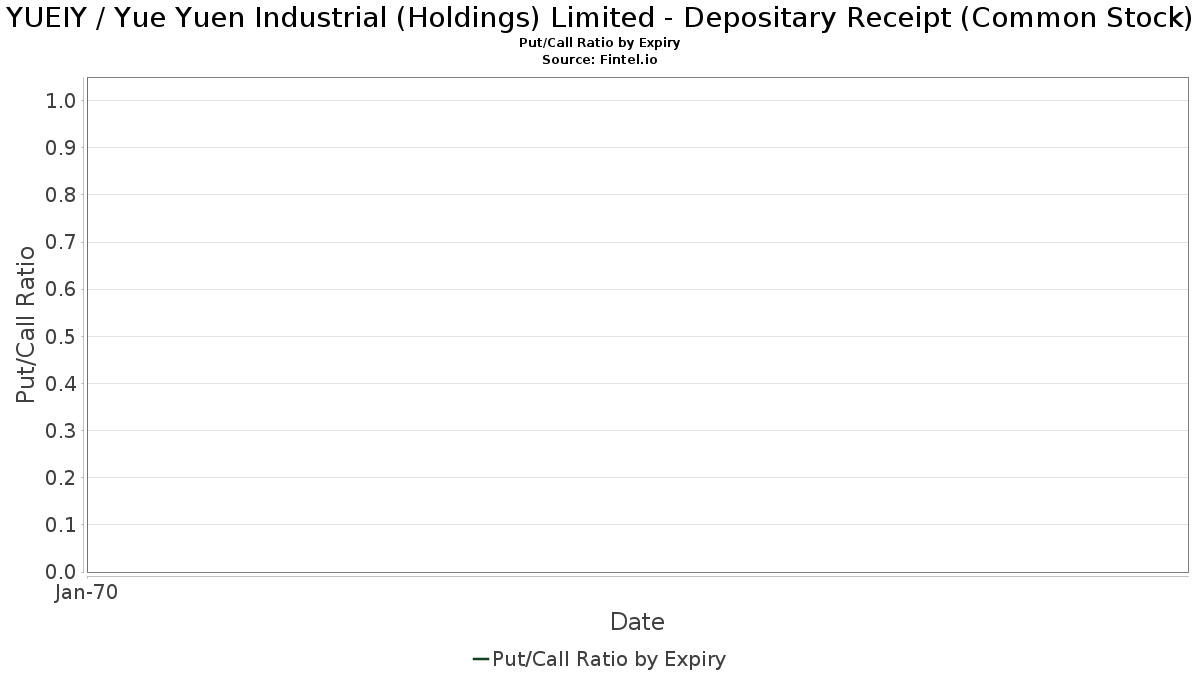Toggle the Put/Call Ratio by Expiry legend label
This screenshot has height=675, width=1200.
click(x=609, y=659)
